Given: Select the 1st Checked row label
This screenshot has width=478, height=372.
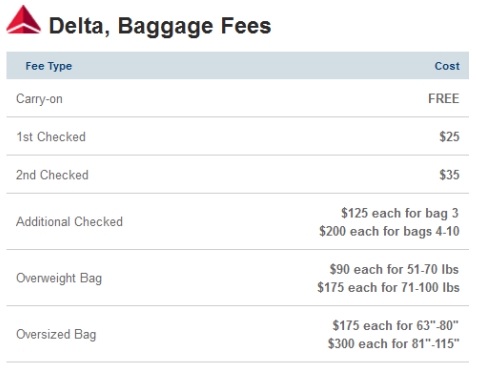Looking at the screenshot, I should point(51,137).
